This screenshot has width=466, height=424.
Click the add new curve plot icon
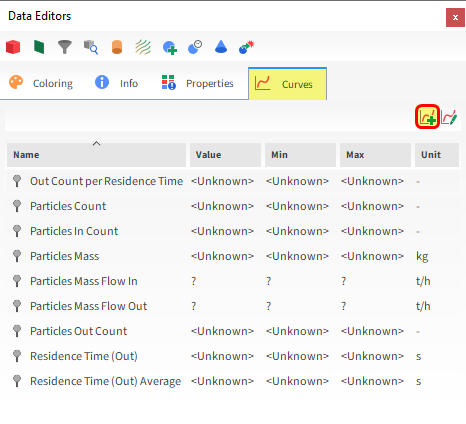[427, 117]
